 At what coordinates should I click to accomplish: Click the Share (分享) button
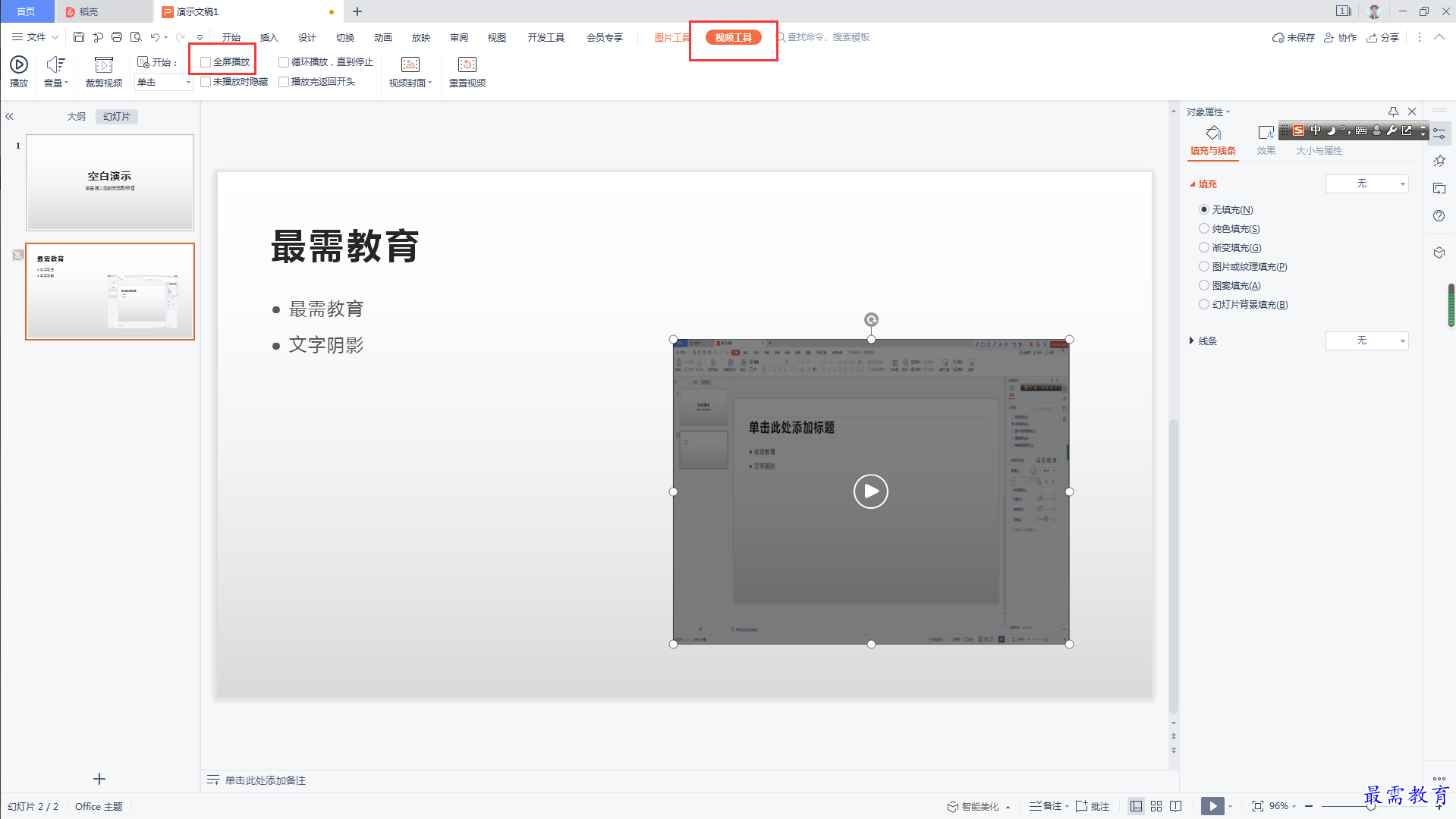[1383, 37]
